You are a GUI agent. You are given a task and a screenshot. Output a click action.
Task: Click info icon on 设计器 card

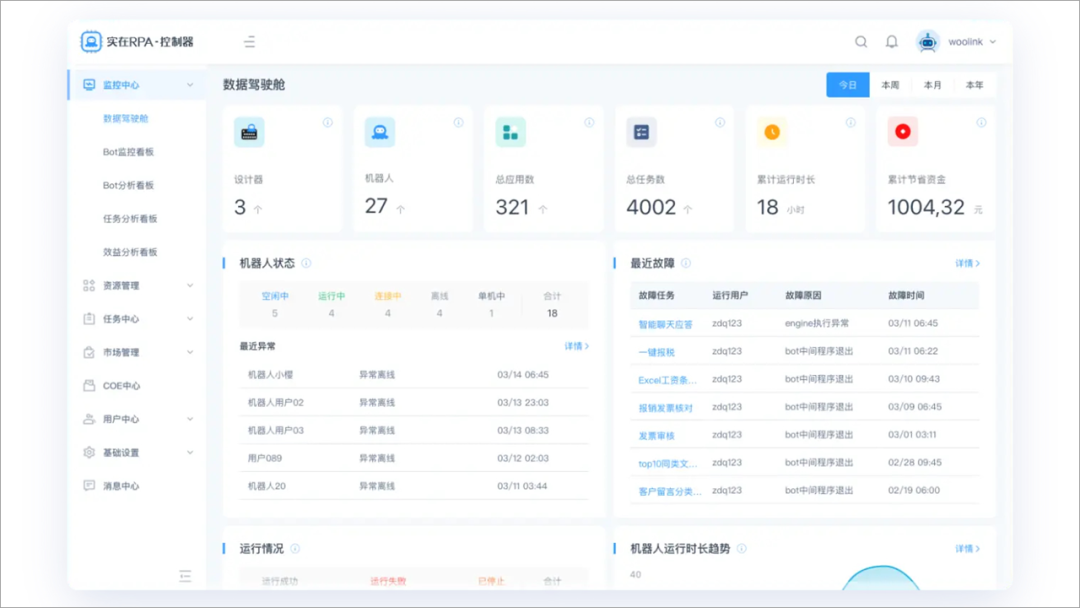click(x=328, y=123)
